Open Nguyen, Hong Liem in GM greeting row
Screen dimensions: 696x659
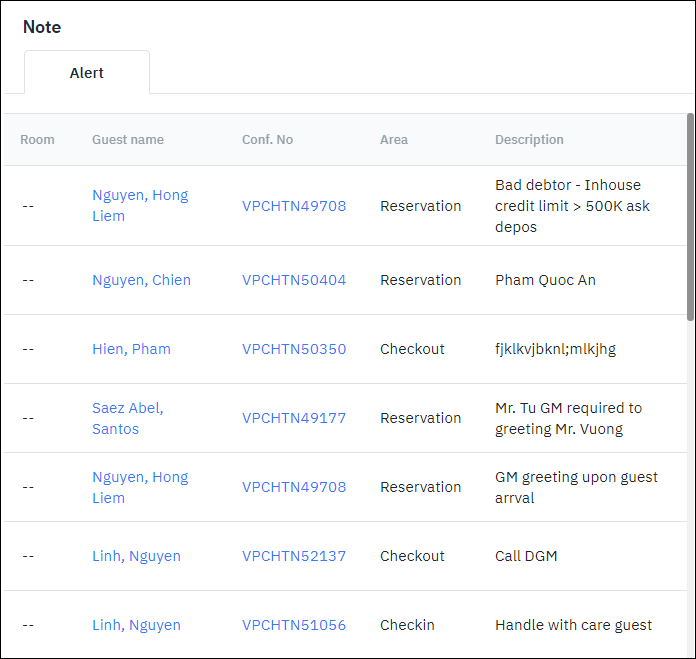(x=140, y=487)
